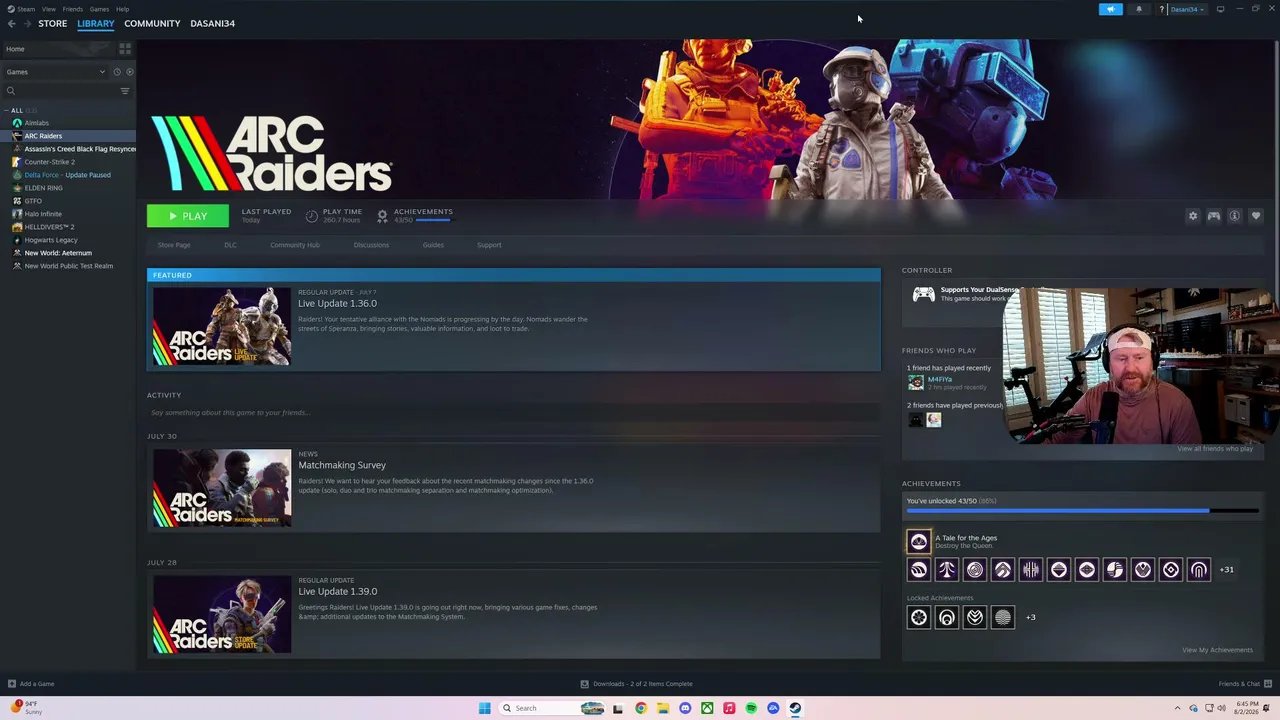This screenshot has width=1280, height=720.
Task: Go back with the navigation back arrow
Action: click(x=12, y=23)
